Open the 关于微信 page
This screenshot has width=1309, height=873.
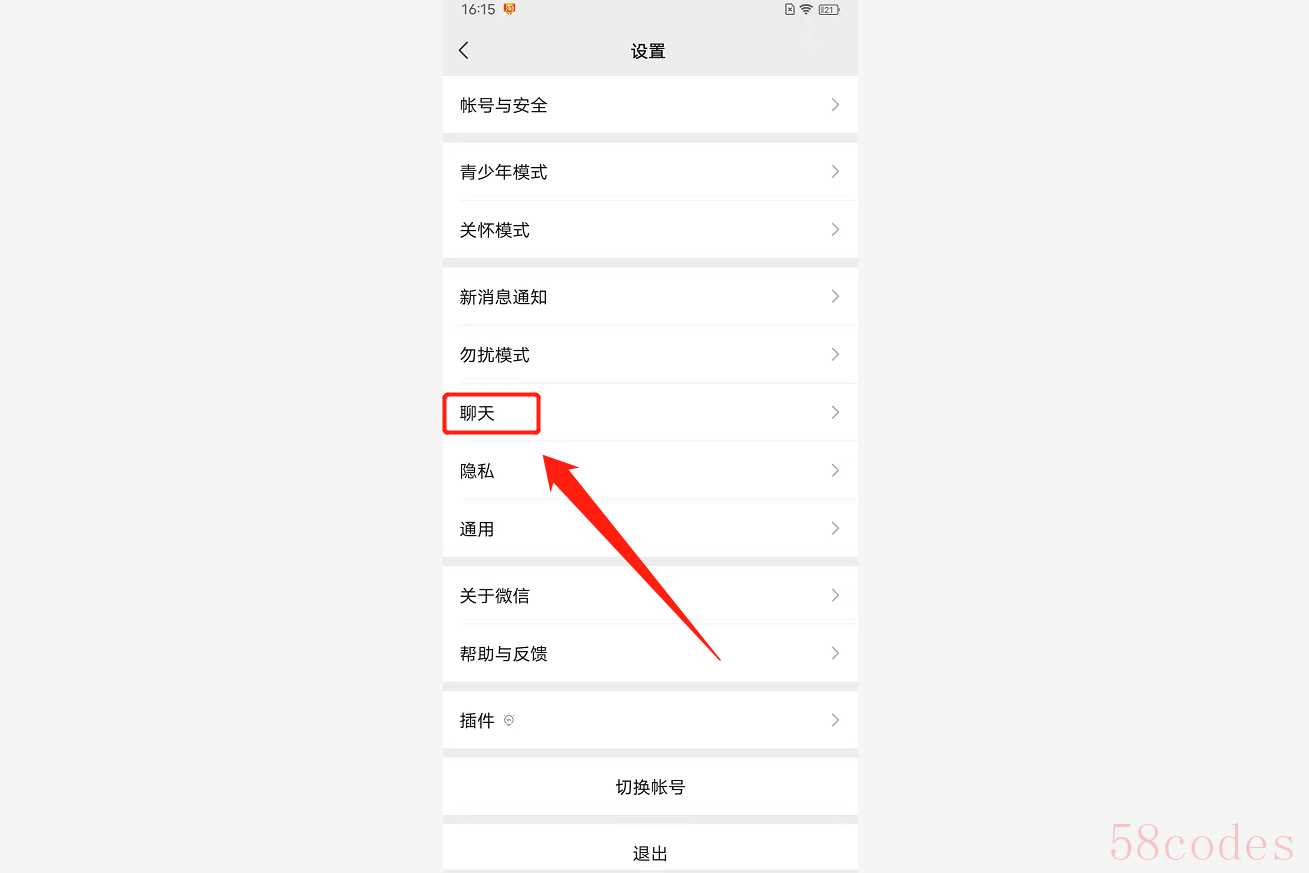[x=650, y=595]
